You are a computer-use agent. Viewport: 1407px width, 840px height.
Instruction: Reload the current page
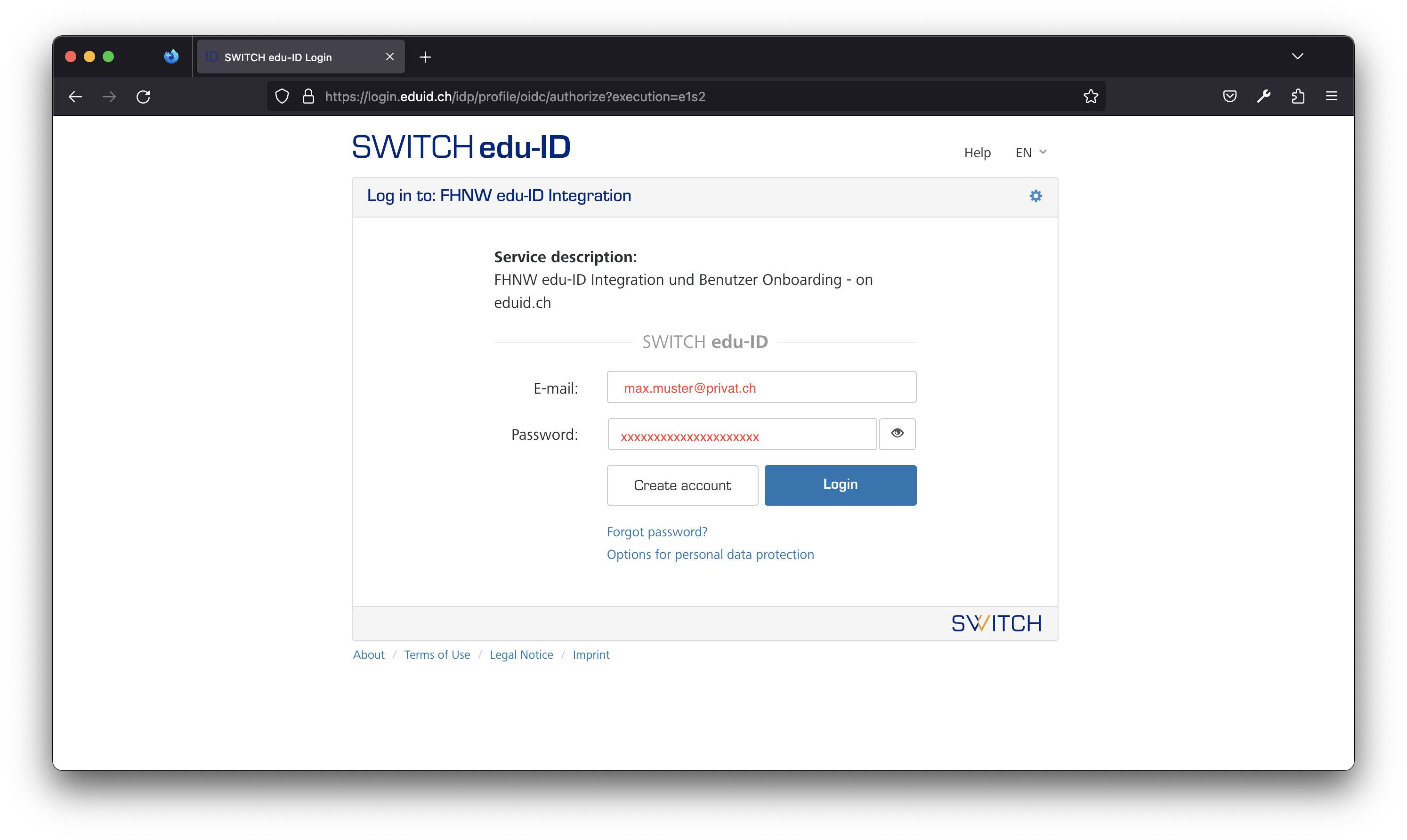(143, 97)
